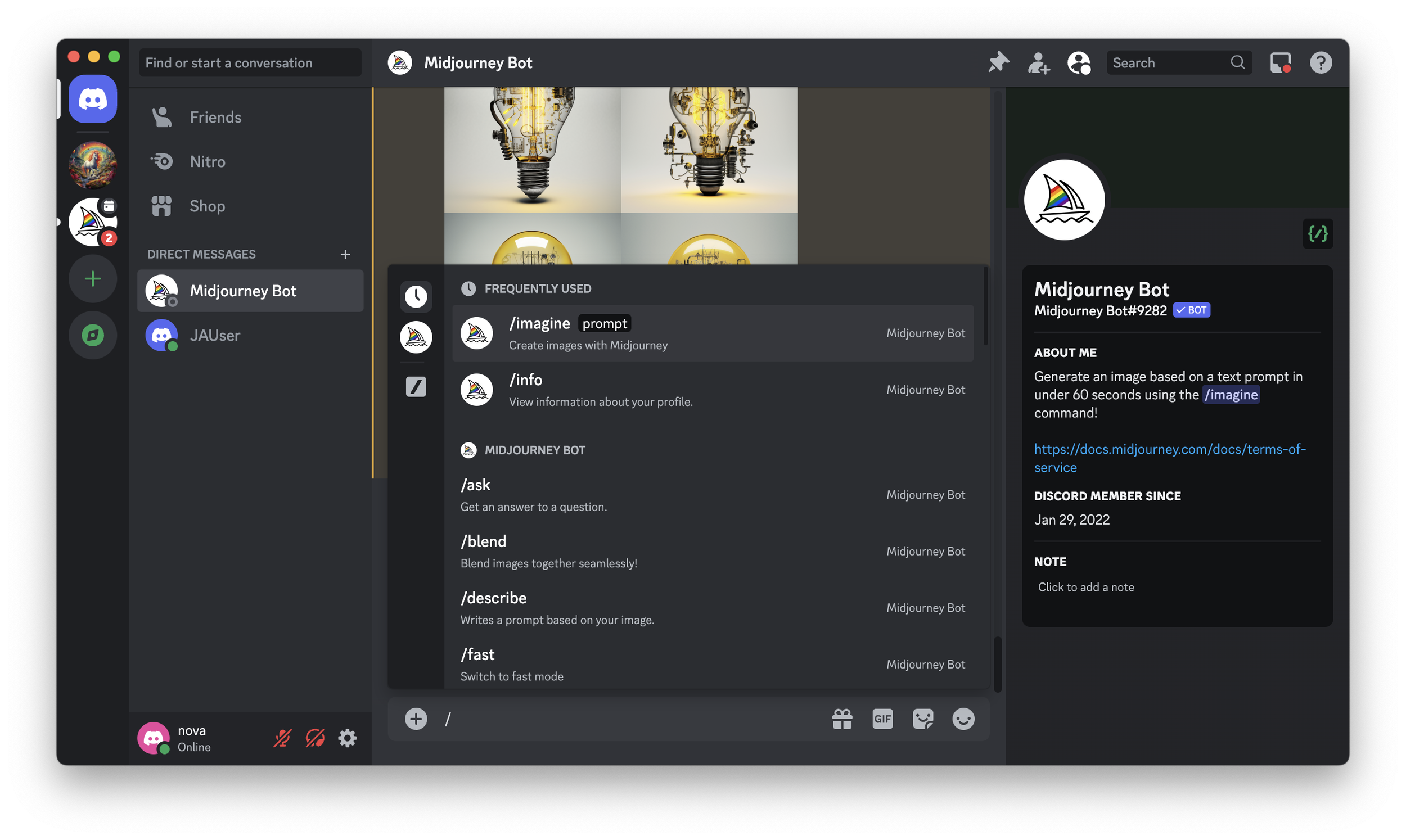This screenshot has width=1406, height=840.
Task: Open the attachment plus menu in the message bar
Action: (x=416, y=719)
